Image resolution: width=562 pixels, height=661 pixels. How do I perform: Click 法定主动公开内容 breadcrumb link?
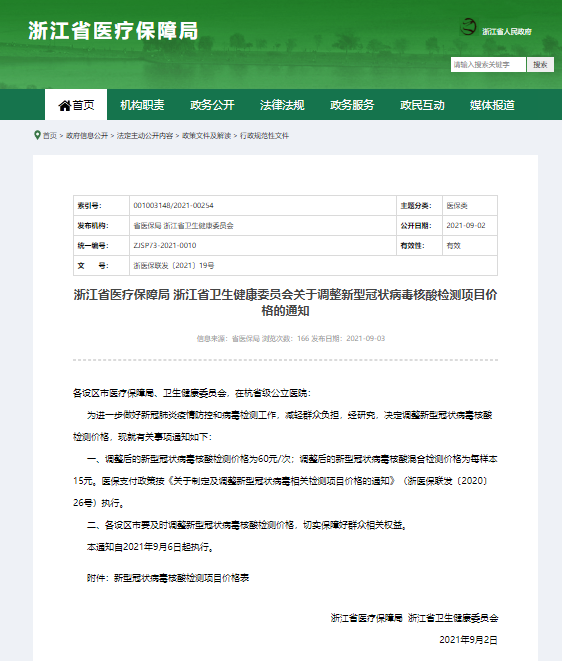[145, 135]
